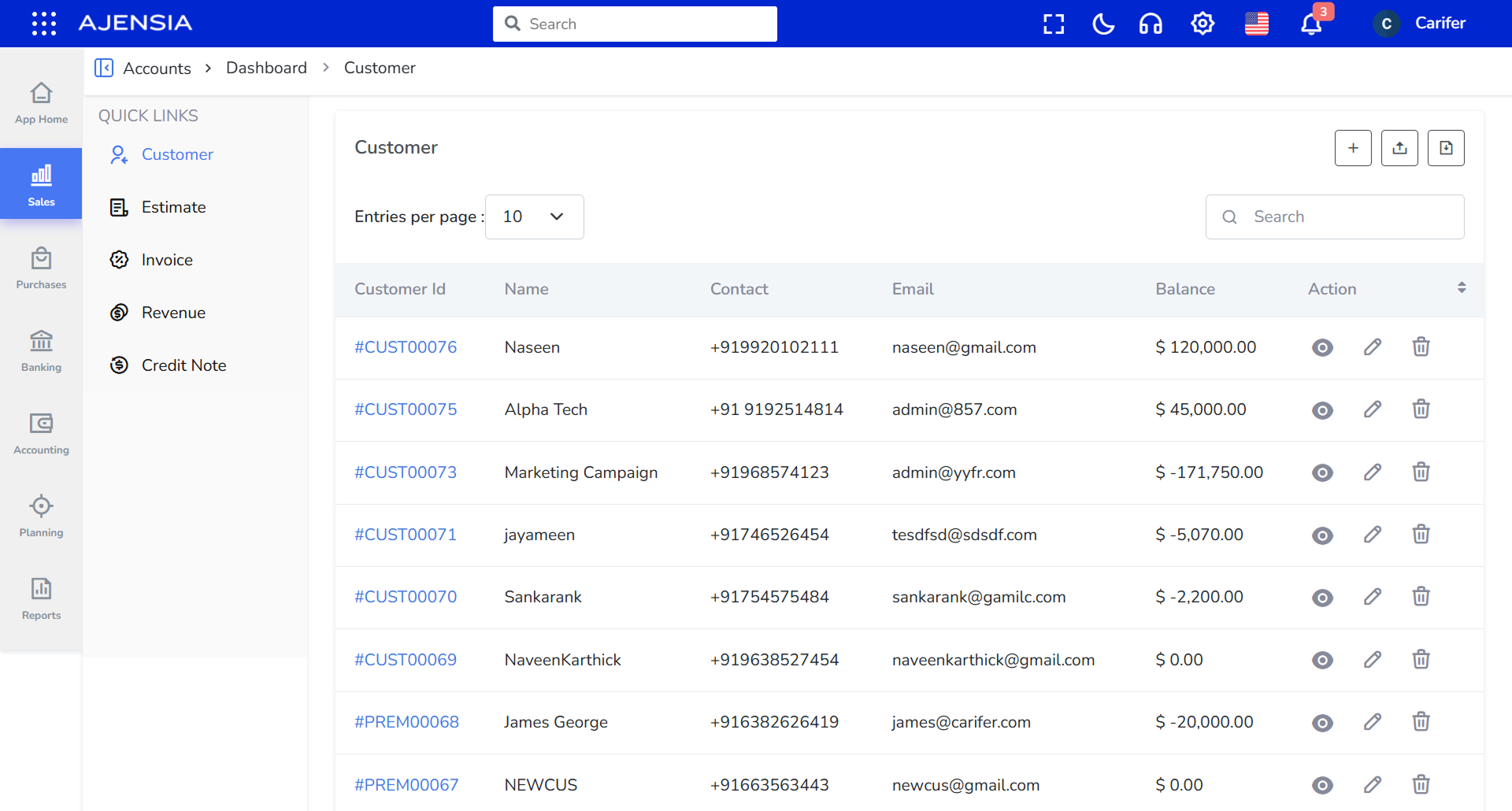Image resolution: width=1512 pixels, height=811 pixels.
Task: Open customer ID #CUST00070 link
Action: 406,597
